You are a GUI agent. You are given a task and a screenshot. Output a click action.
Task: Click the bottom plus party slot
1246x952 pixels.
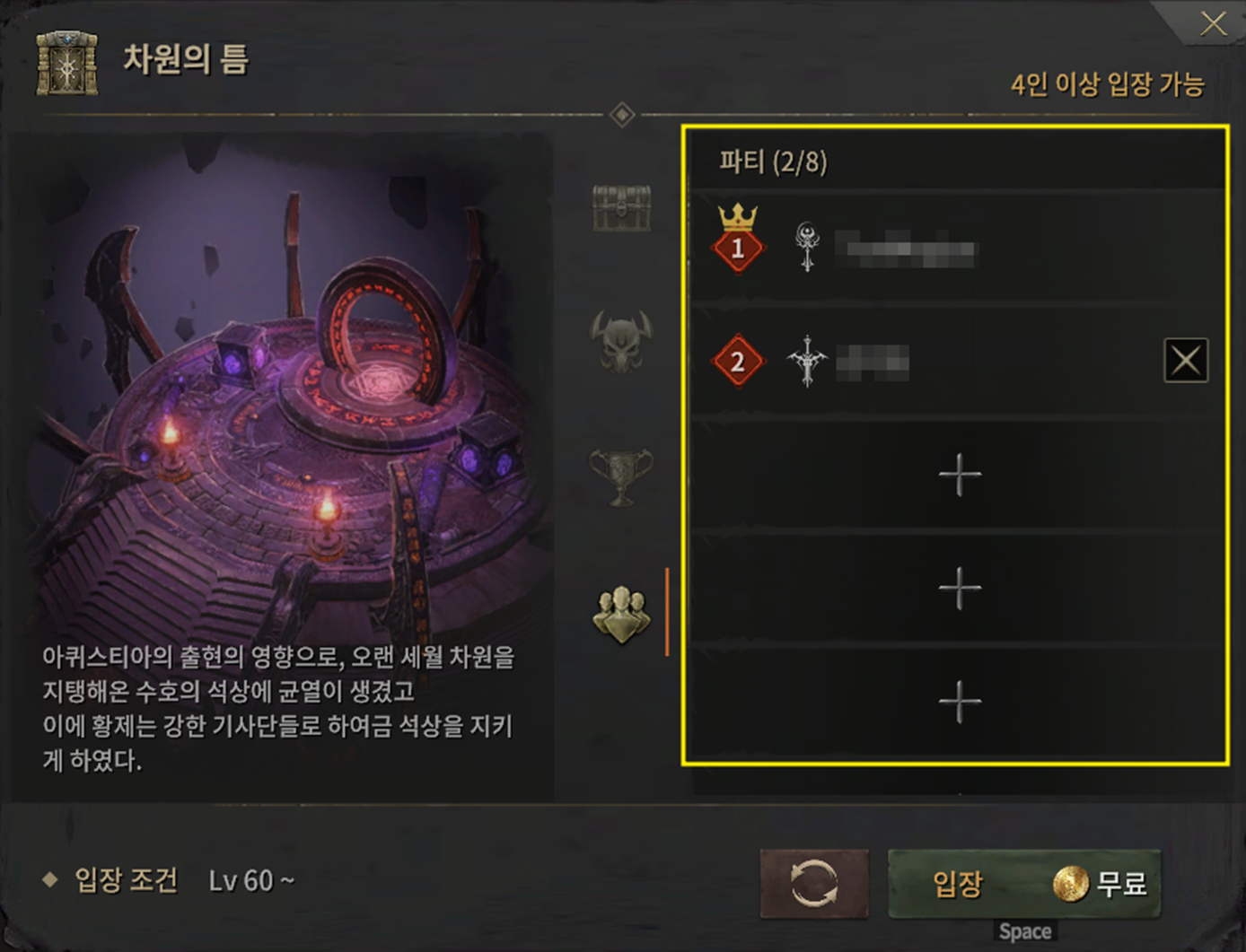point(960,702)
